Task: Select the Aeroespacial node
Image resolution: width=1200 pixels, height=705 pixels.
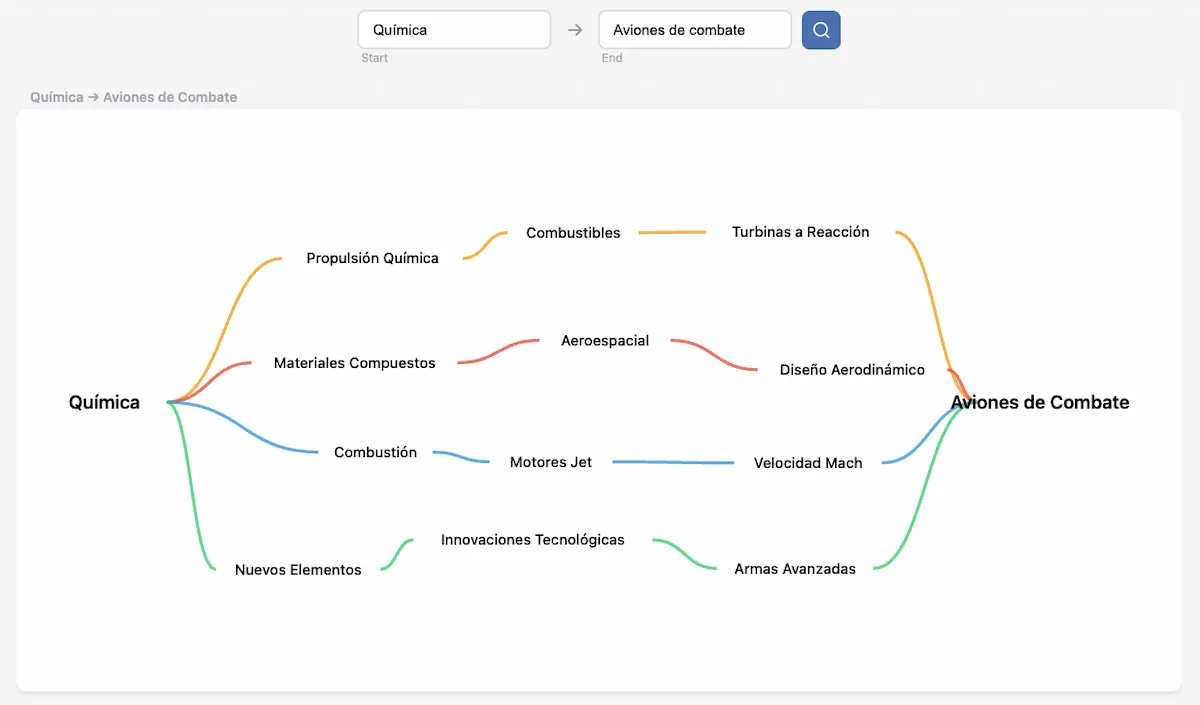Action: point(605,341)
